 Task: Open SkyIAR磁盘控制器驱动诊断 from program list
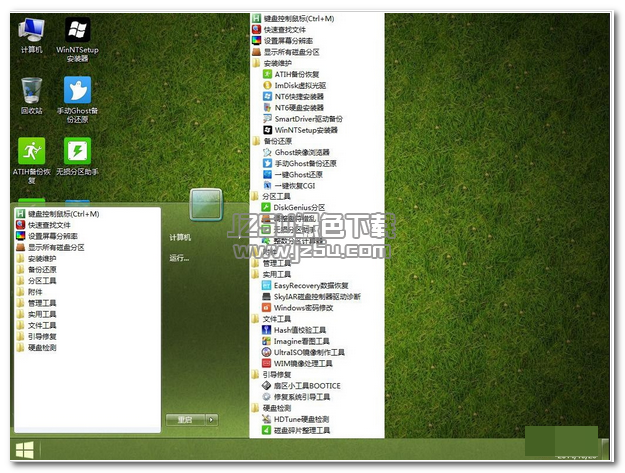click(x=311, y=297)
